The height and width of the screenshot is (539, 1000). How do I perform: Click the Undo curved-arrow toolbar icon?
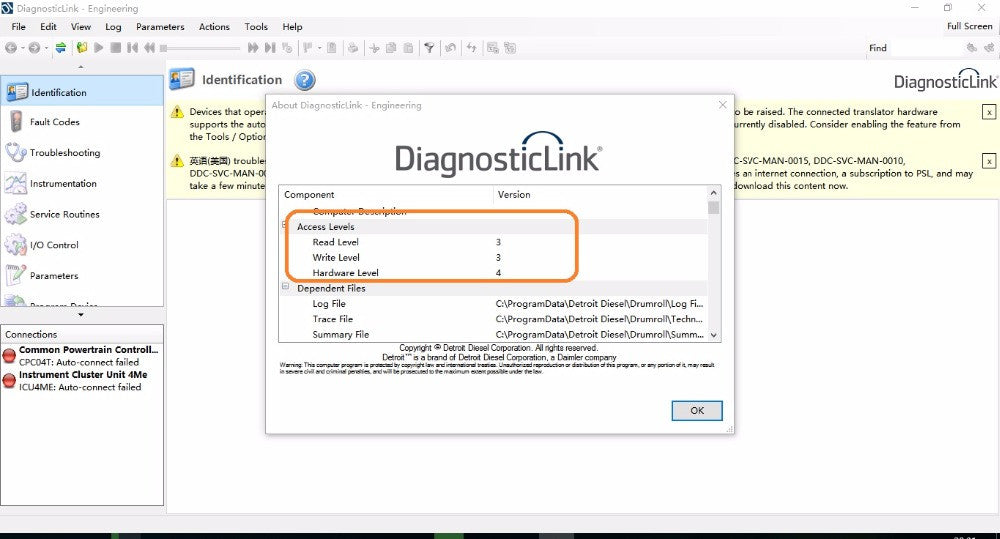[450, 48]
